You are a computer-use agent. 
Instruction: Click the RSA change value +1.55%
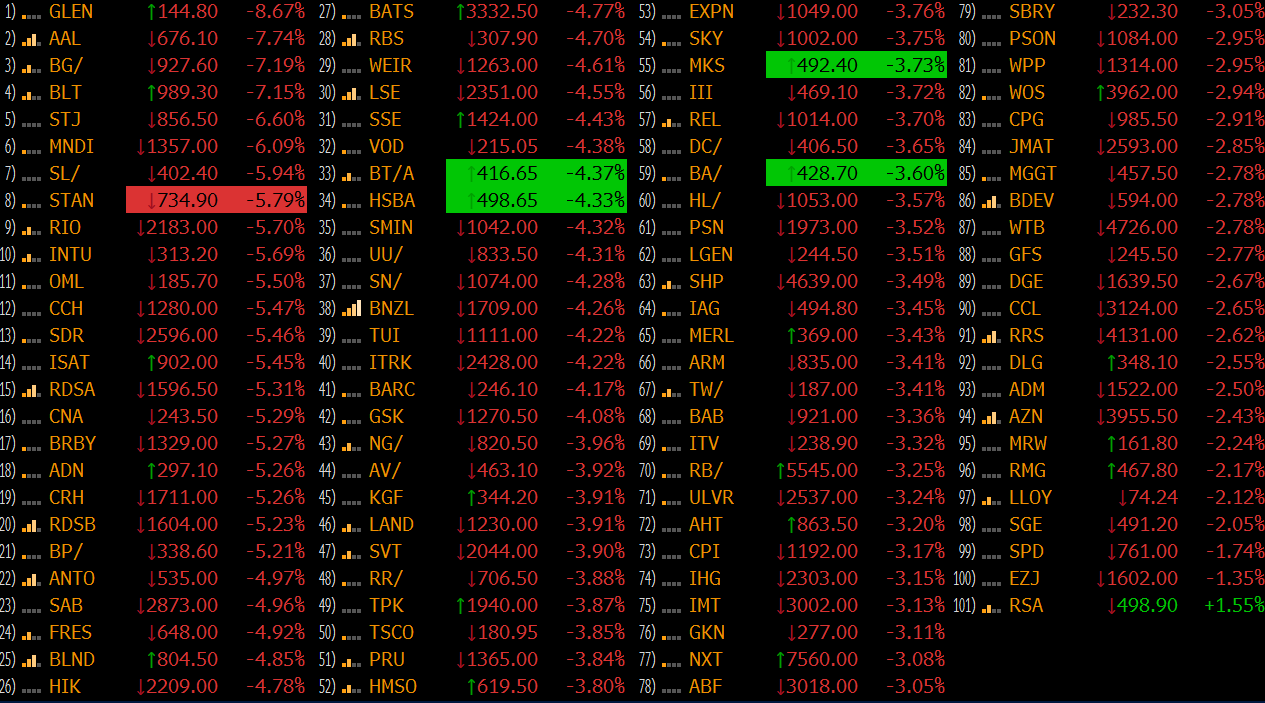click(1235, 605)
